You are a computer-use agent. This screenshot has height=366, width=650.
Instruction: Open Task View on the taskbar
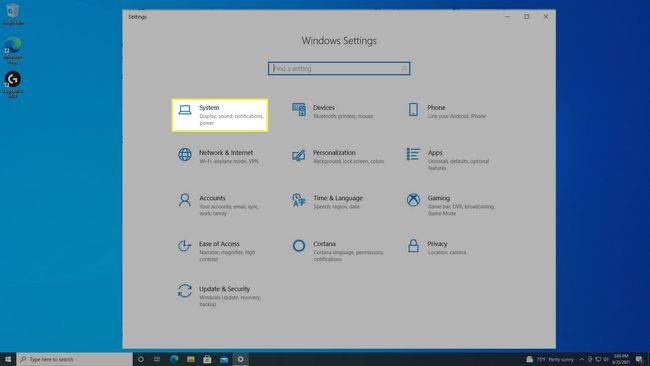[x=157, y=359]
